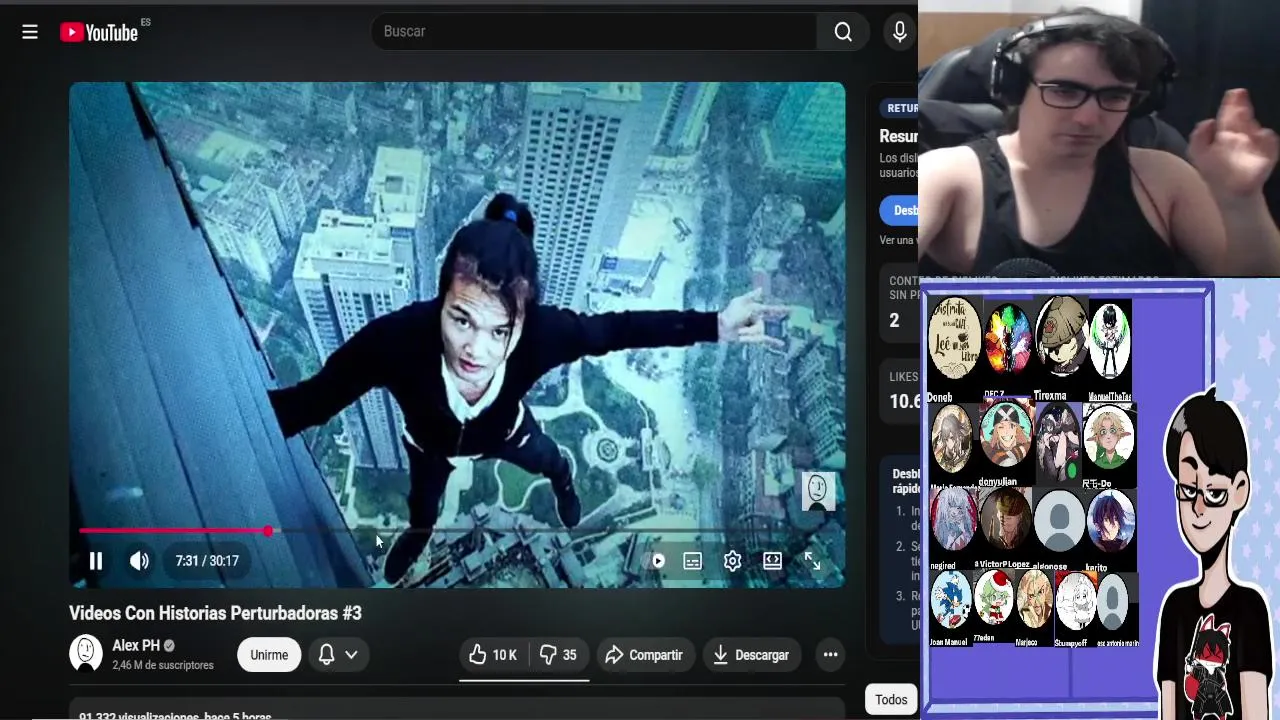Click the Unirme join button
Image resolution: width=1280 pixels, height=720 pixels.
pos(269,655)
